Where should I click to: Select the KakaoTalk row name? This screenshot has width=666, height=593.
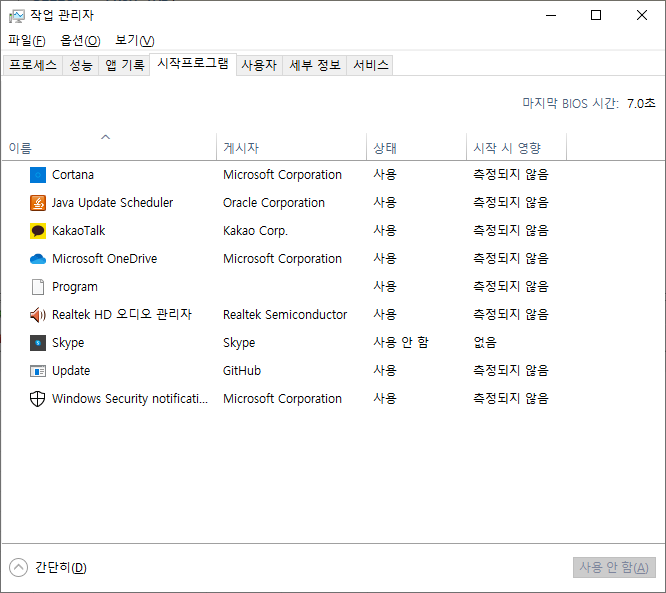coord(79,231)
